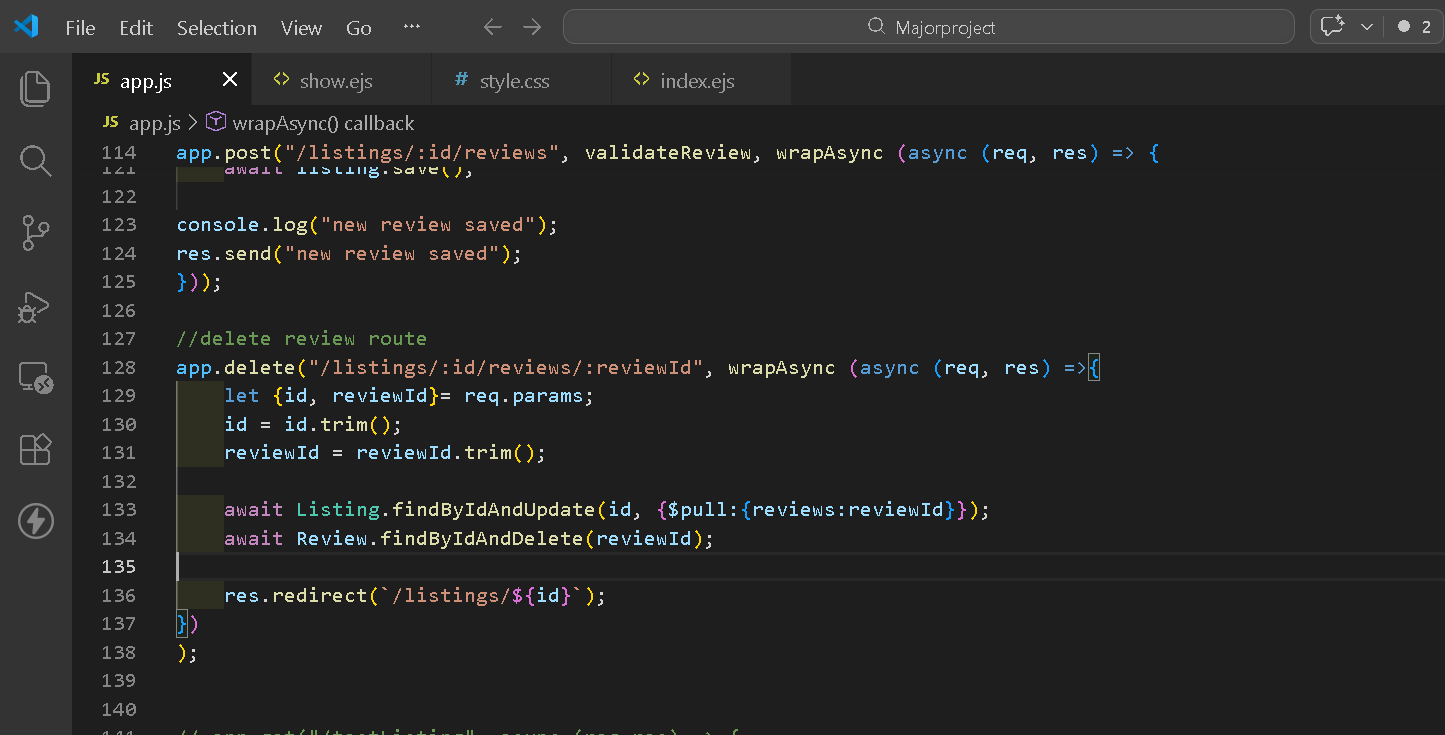Open the Search view icon
The image size is (1445, 735).
(35, 160)
